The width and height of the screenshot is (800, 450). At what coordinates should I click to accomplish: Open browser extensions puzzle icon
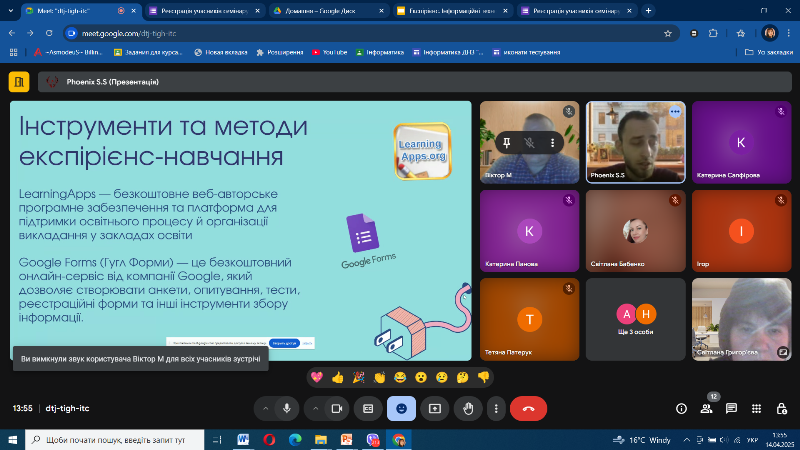(x=713, y=34)
